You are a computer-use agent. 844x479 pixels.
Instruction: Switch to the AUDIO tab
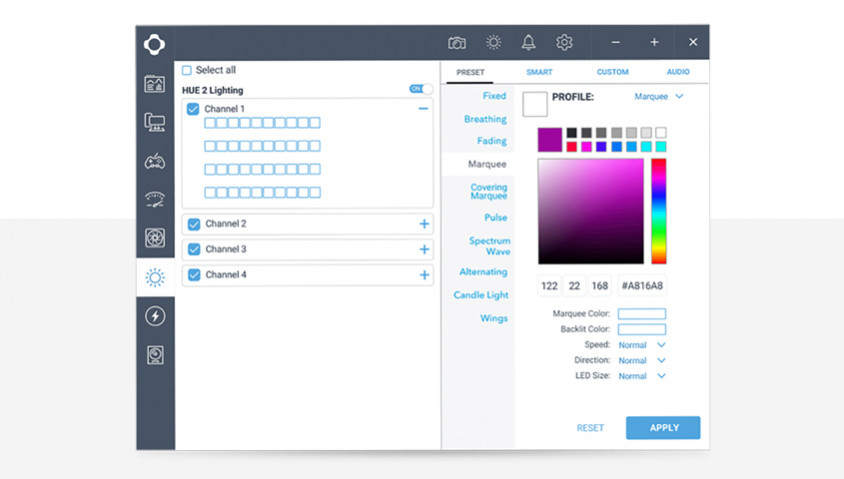(x=678, y=72)
